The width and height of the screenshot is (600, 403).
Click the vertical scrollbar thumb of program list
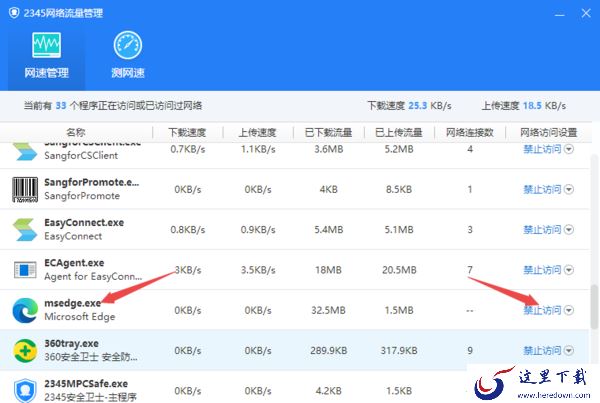tap(594, 307)
